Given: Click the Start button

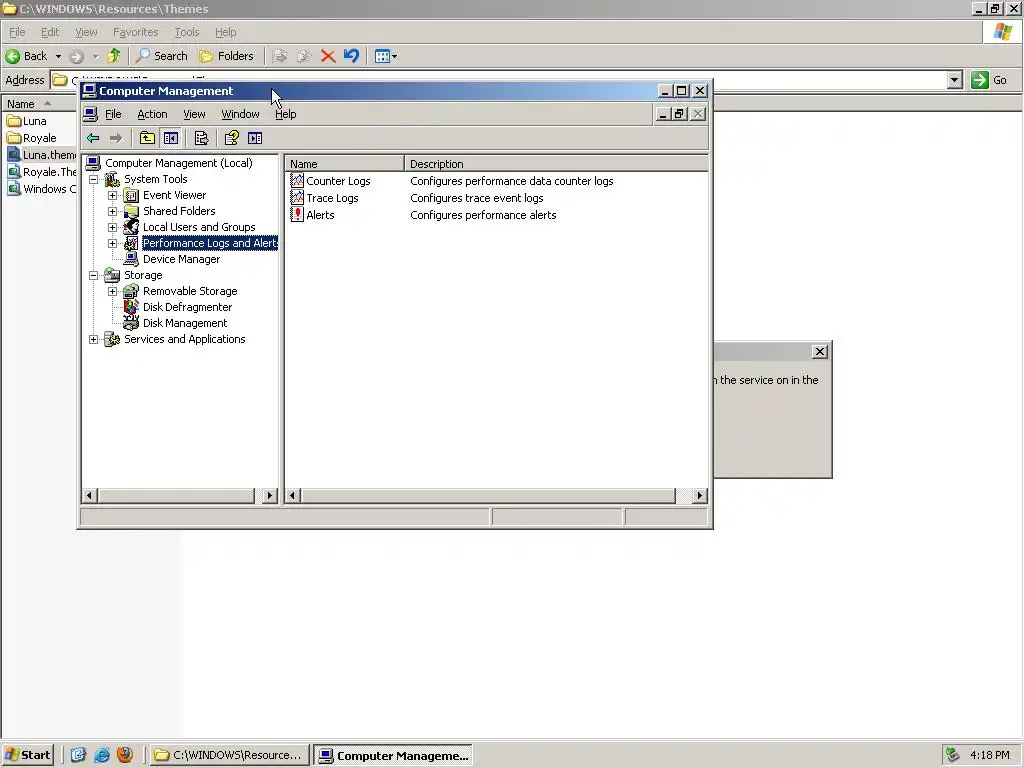Looking at the screenshot, I should 27,755.
